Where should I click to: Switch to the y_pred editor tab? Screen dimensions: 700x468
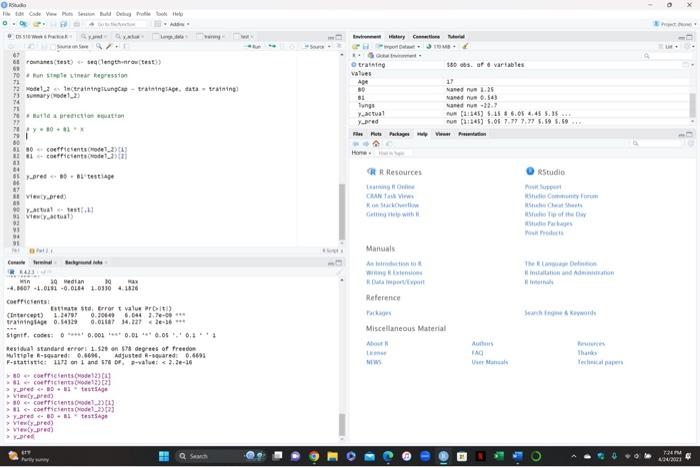94,37
